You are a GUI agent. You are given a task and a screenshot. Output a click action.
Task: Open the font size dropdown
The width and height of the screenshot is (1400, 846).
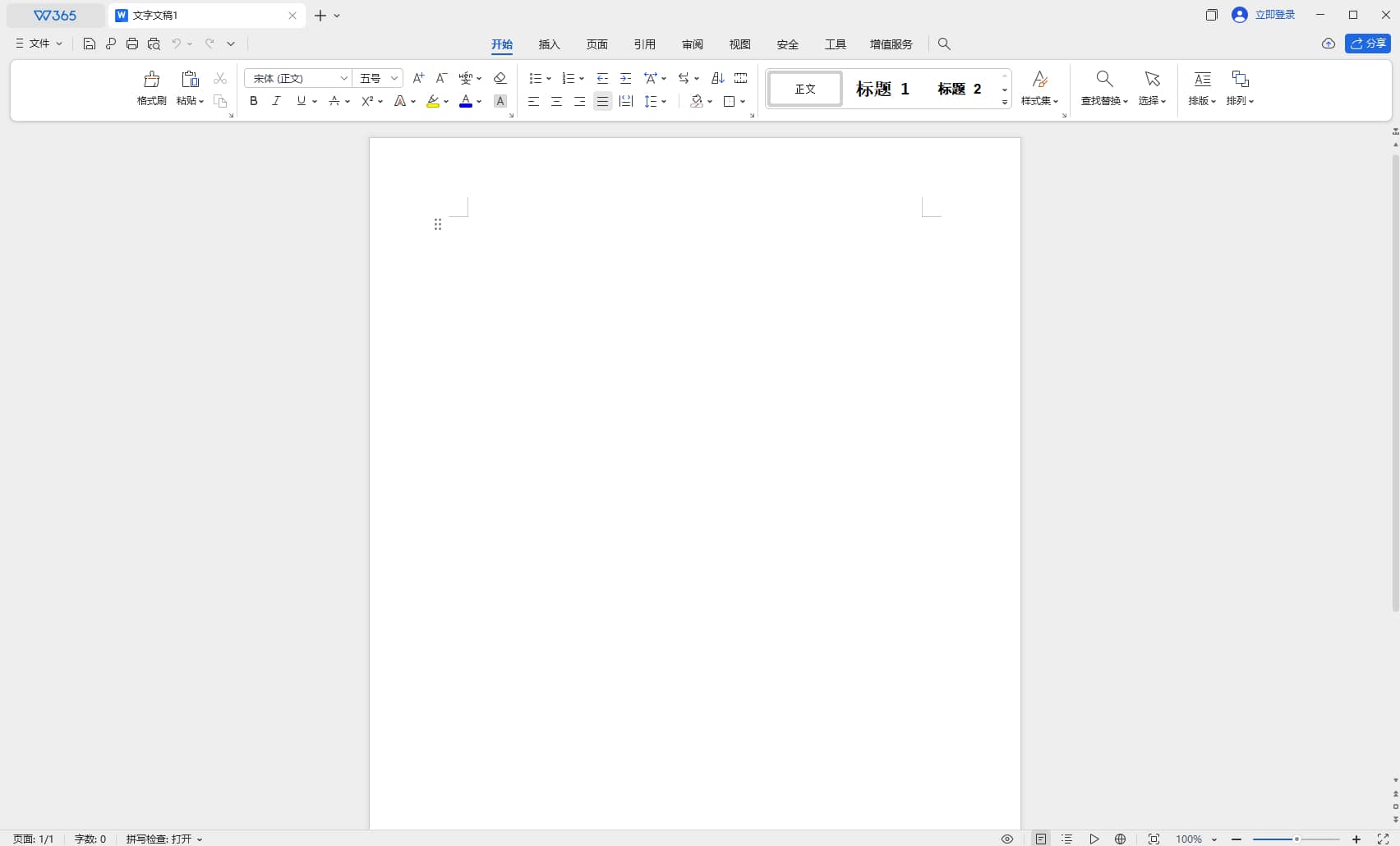point(394,78)
